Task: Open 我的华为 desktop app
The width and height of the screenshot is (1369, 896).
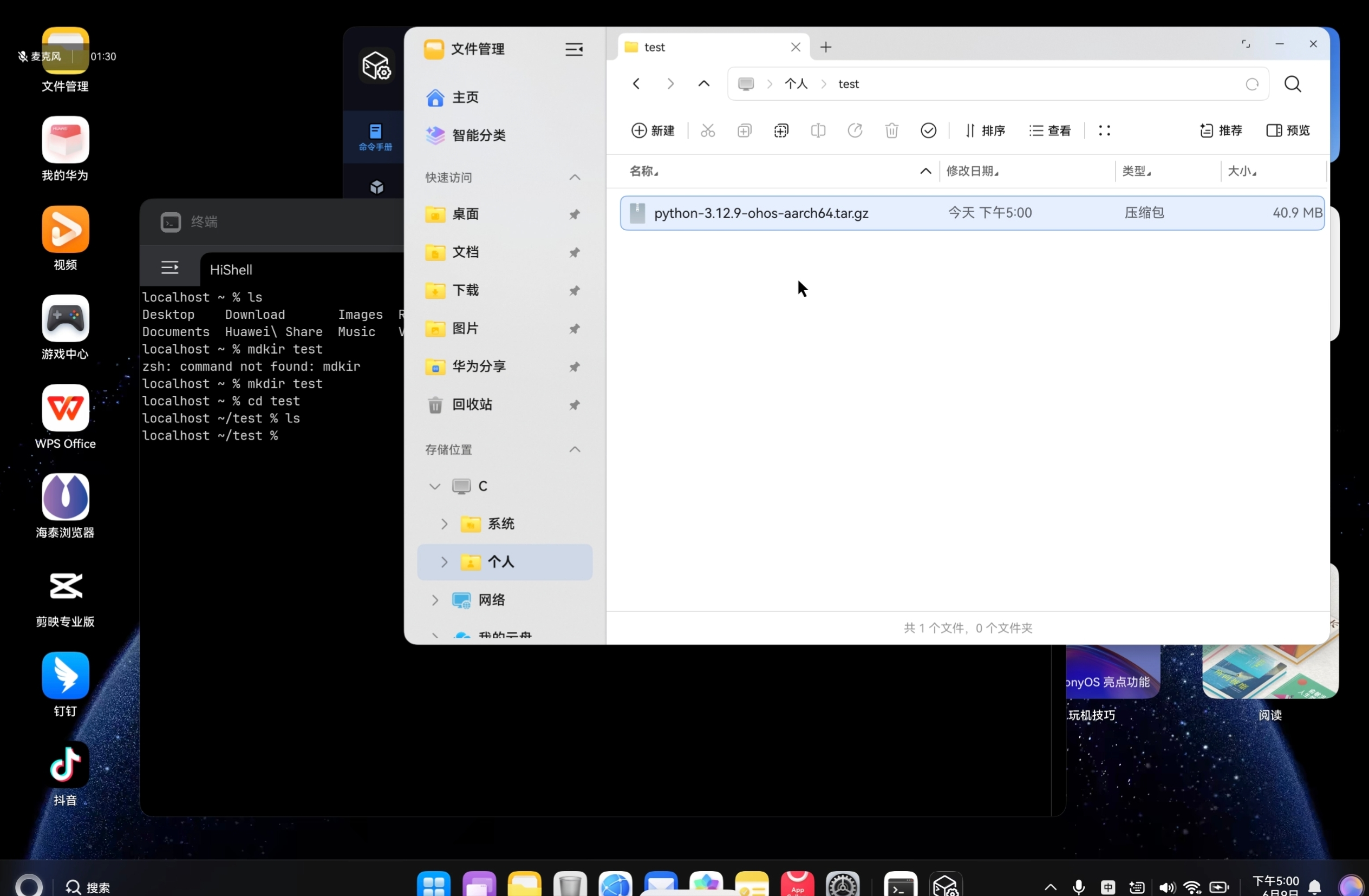Action: 65,149
